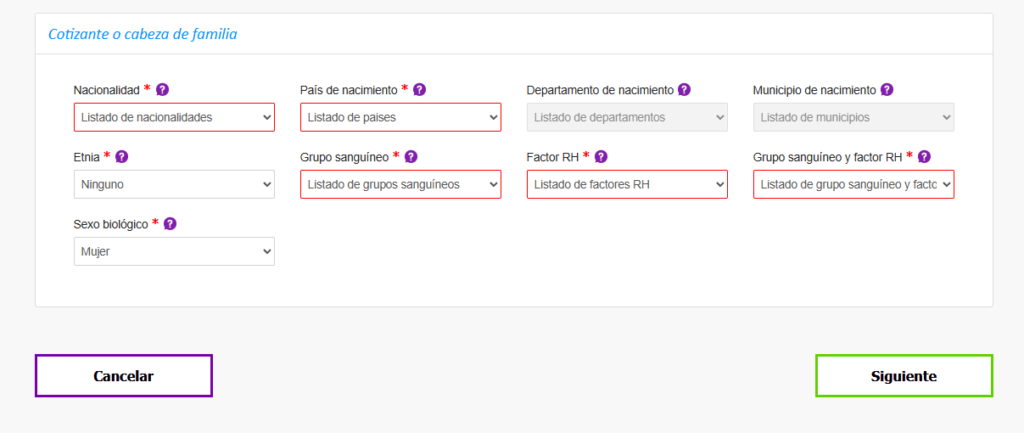The image size is (1024, 433).
Task: Show the Factor RH help tooltip icon
Action: coord(601,157)
